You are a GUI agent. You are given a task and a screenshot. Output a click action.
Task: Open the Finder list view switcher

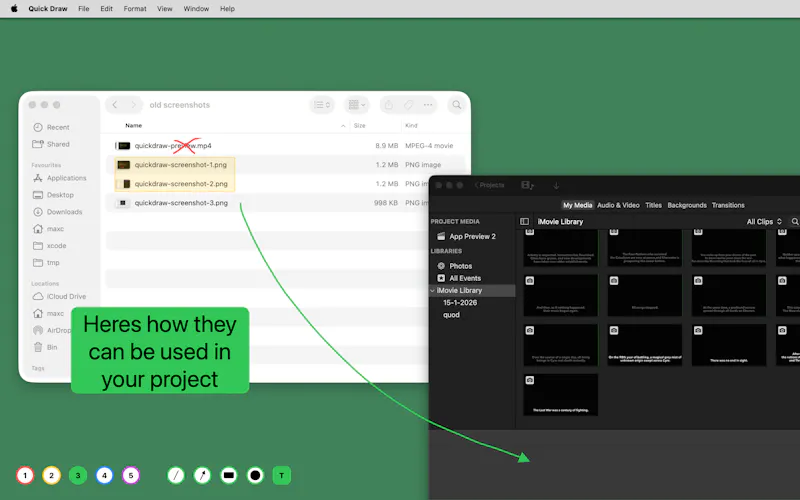click(x=322, y=105)
